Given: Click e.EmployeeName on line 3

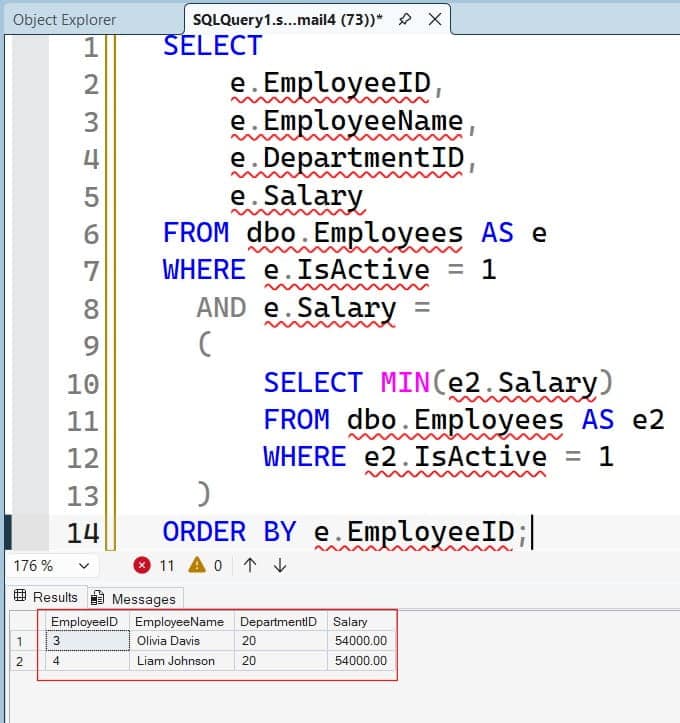Looking at the screenshot, I should click(347, 122).
